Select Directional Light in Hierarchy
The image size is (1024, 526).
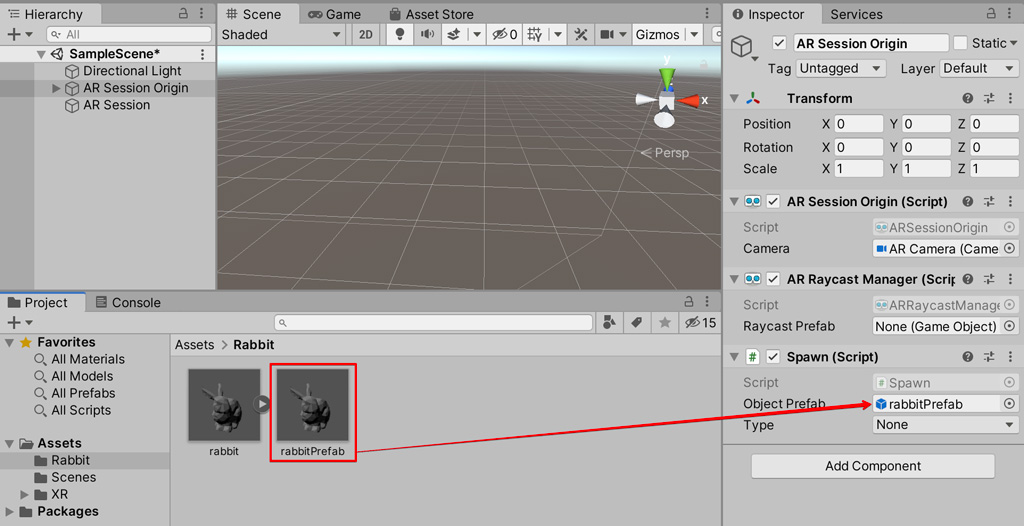coord(132,71)
